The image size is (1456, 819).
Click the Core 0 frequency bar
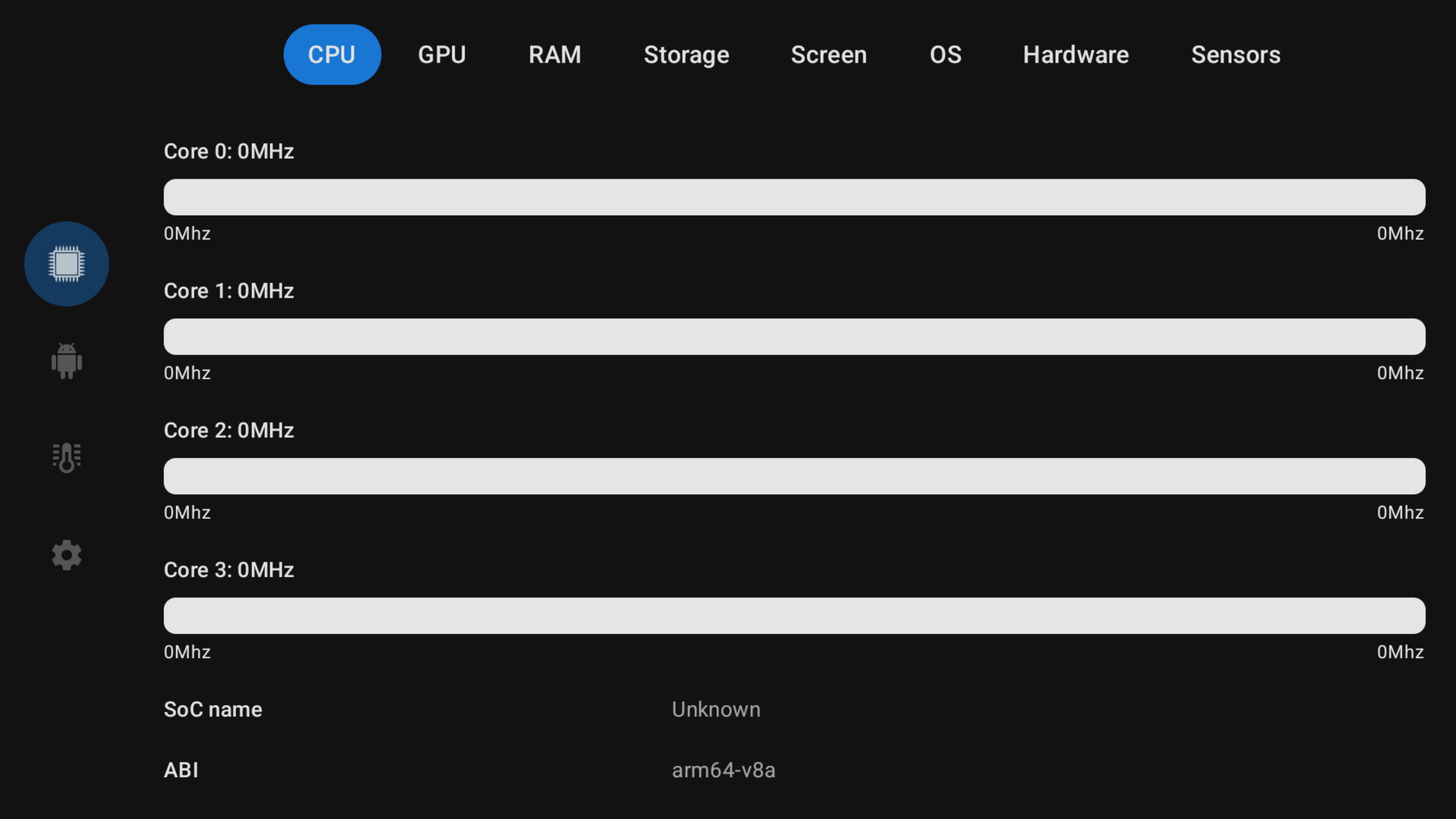[794, 197]
